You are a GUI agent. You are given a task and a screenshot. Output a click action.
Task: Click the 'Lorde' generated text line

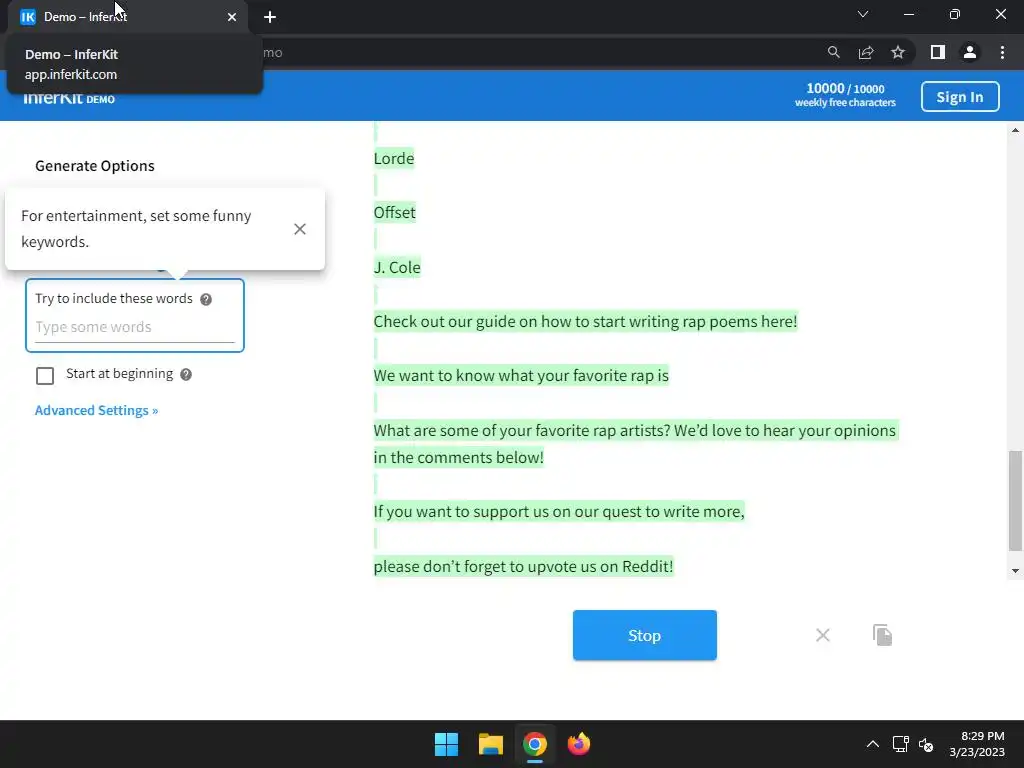click(x=394, y=159)
